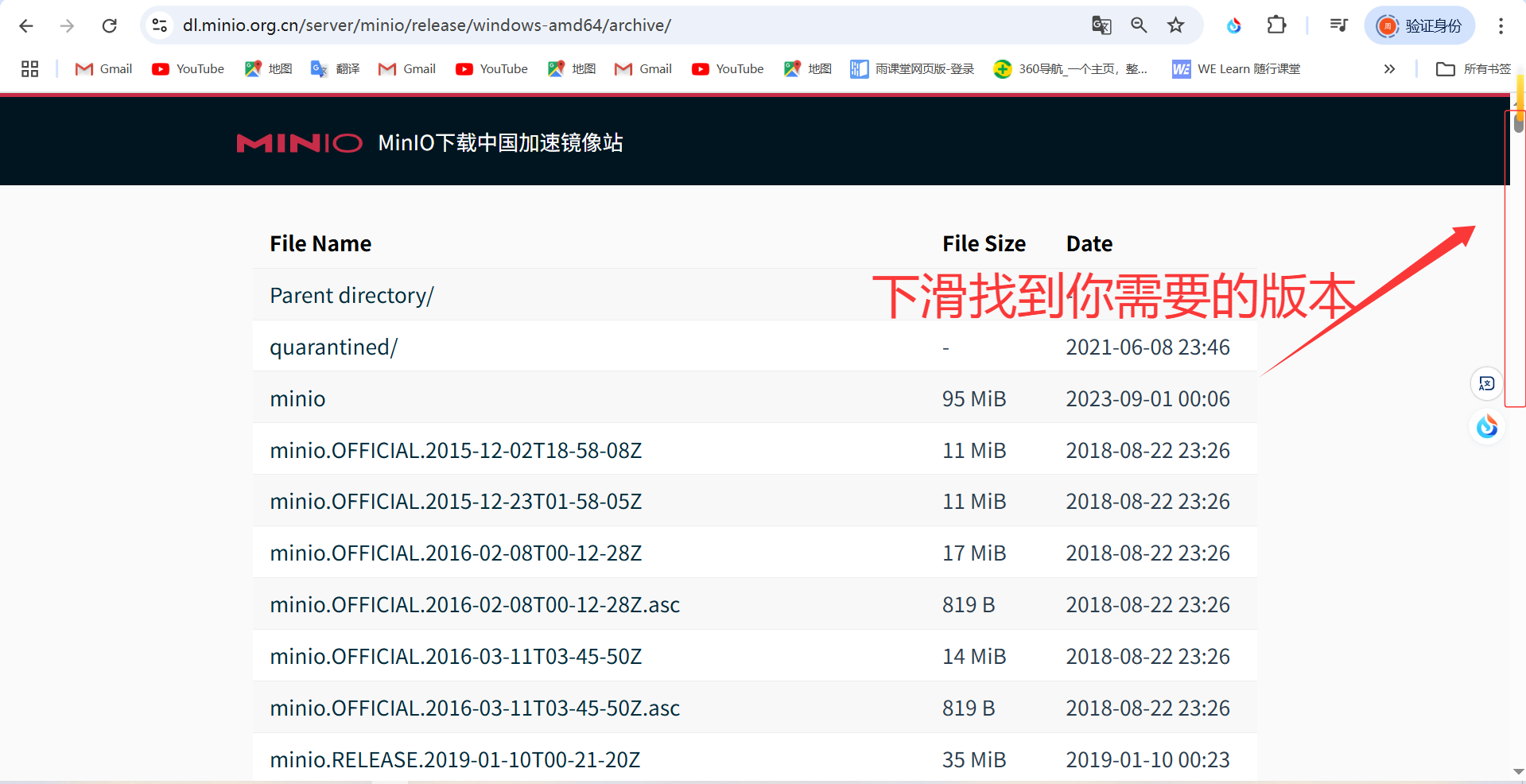Click MinIO下载中国加速镜像站 header title

coord(500,143)
